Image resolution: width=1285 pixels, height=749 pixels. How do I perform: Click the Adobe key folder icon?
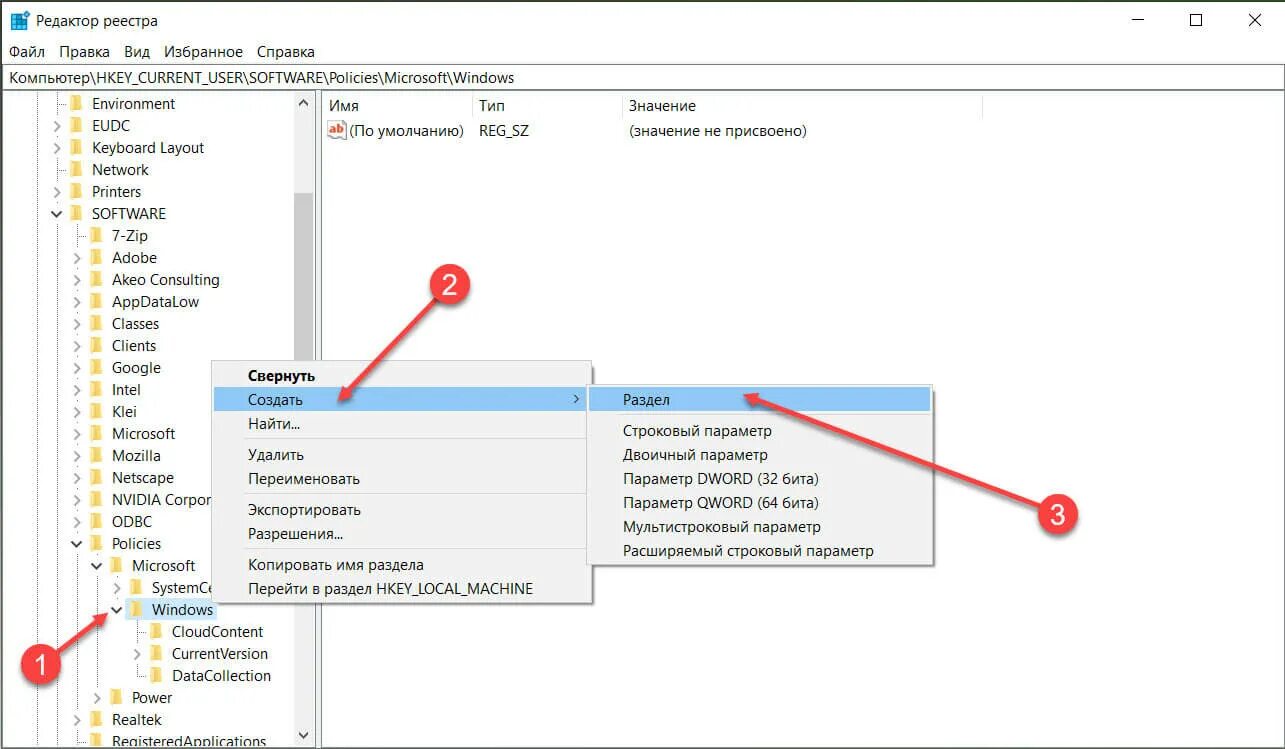96,258
